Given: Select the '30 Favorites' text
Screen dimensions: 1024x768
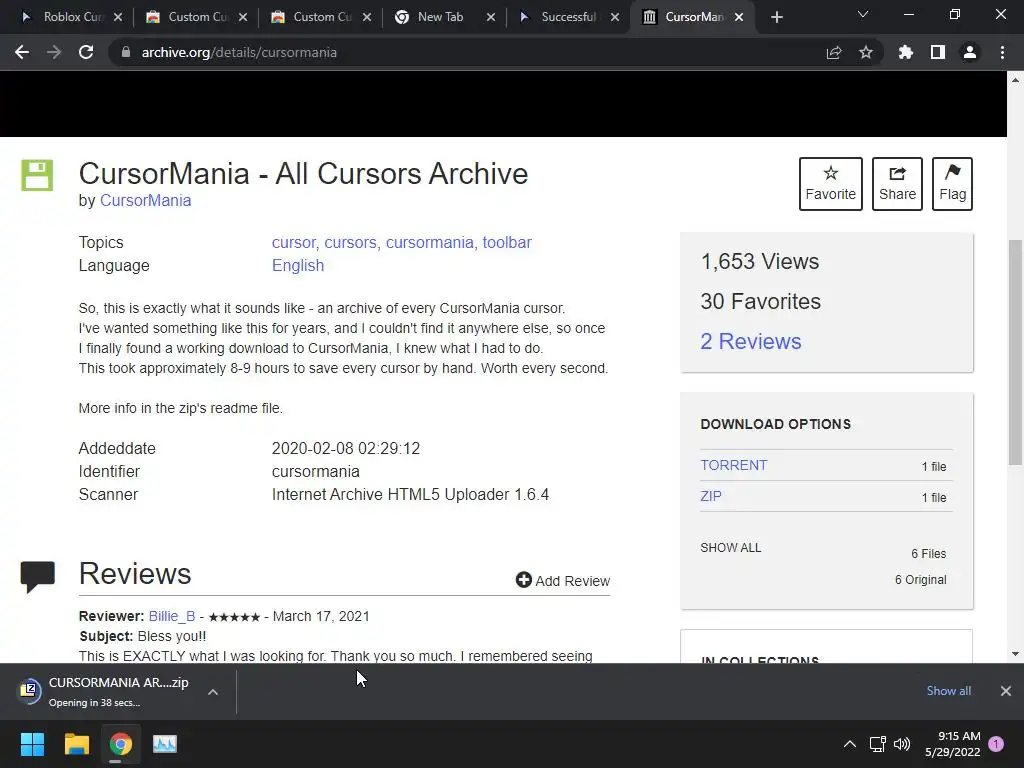Looking at the screenshot, I should [761, 301].
